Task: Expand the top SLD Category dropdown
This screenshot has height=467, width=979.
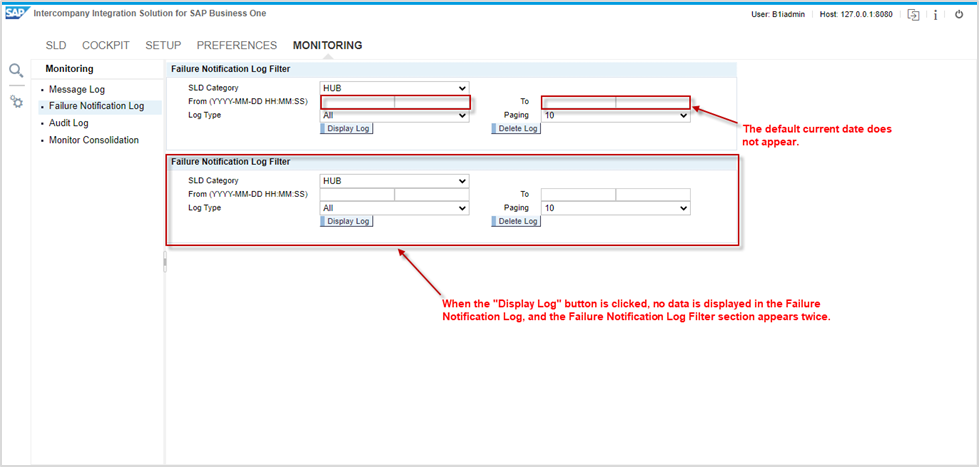Action: 394,88
